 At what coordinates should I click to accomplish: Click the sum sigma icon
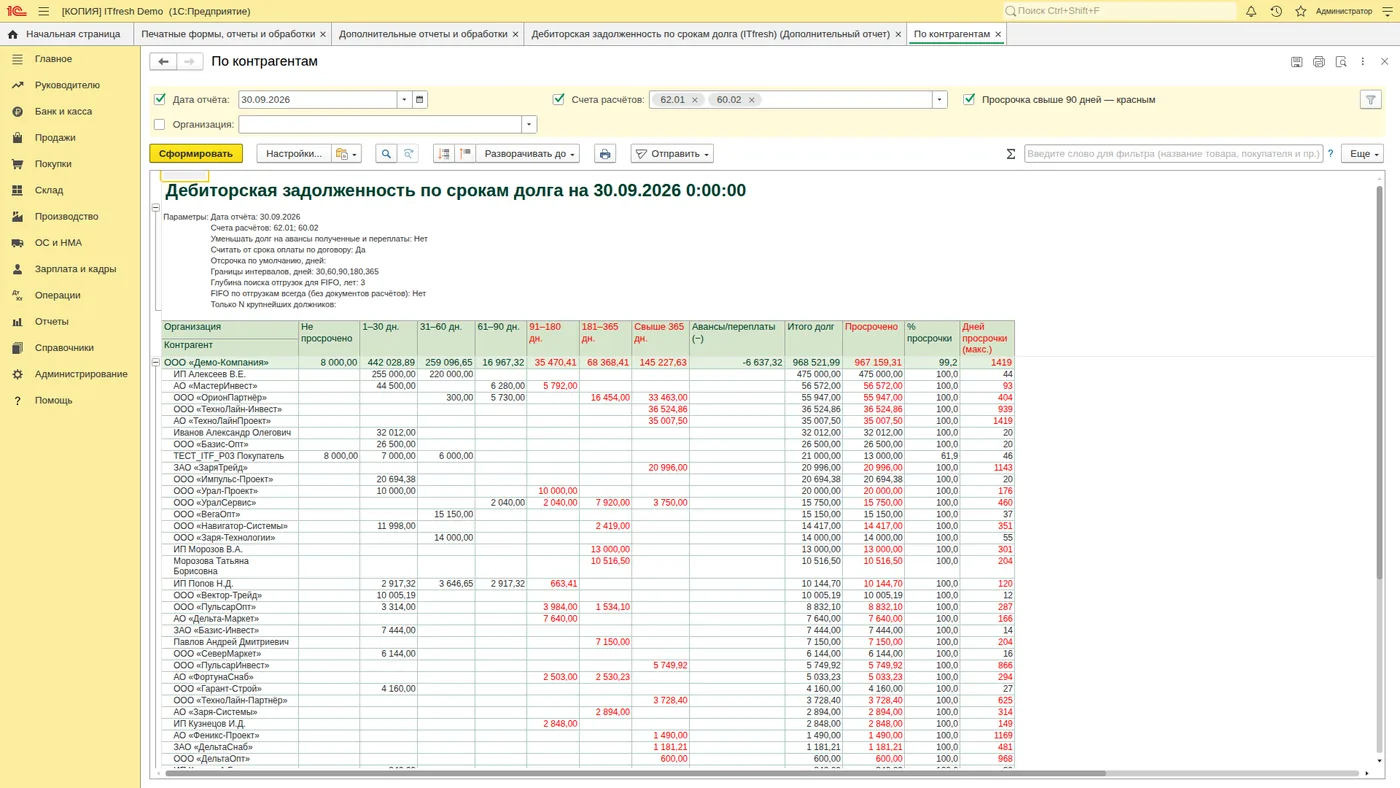(1010, 154)
